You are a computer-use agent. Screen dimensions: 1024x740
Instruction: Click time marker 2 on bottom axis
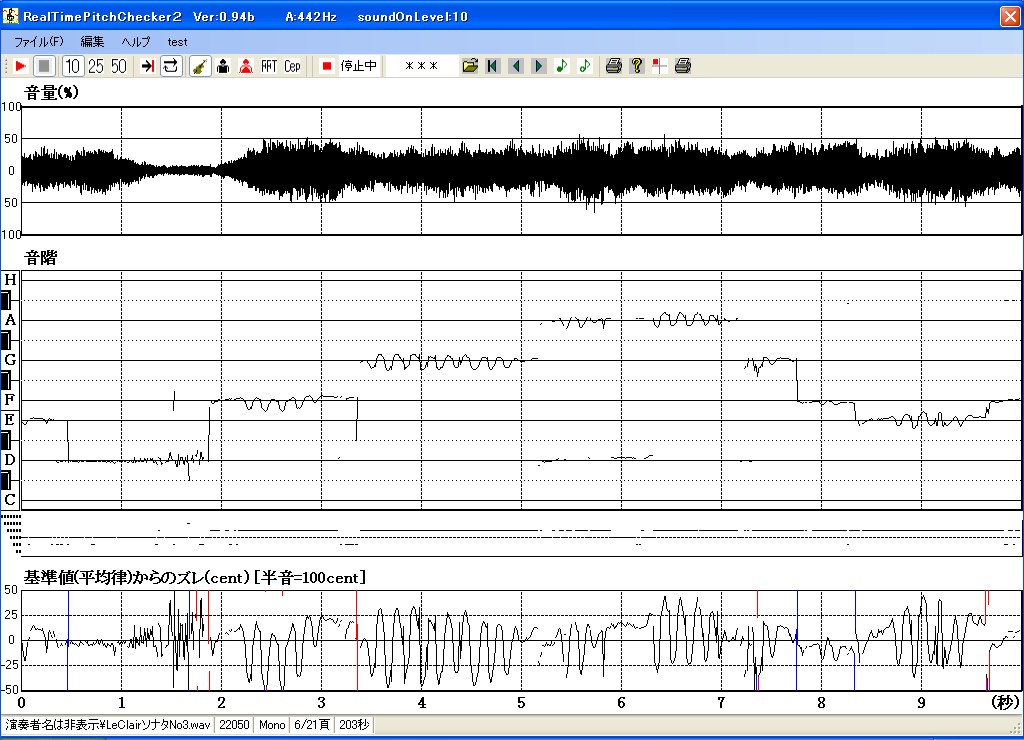coord(221,703)
